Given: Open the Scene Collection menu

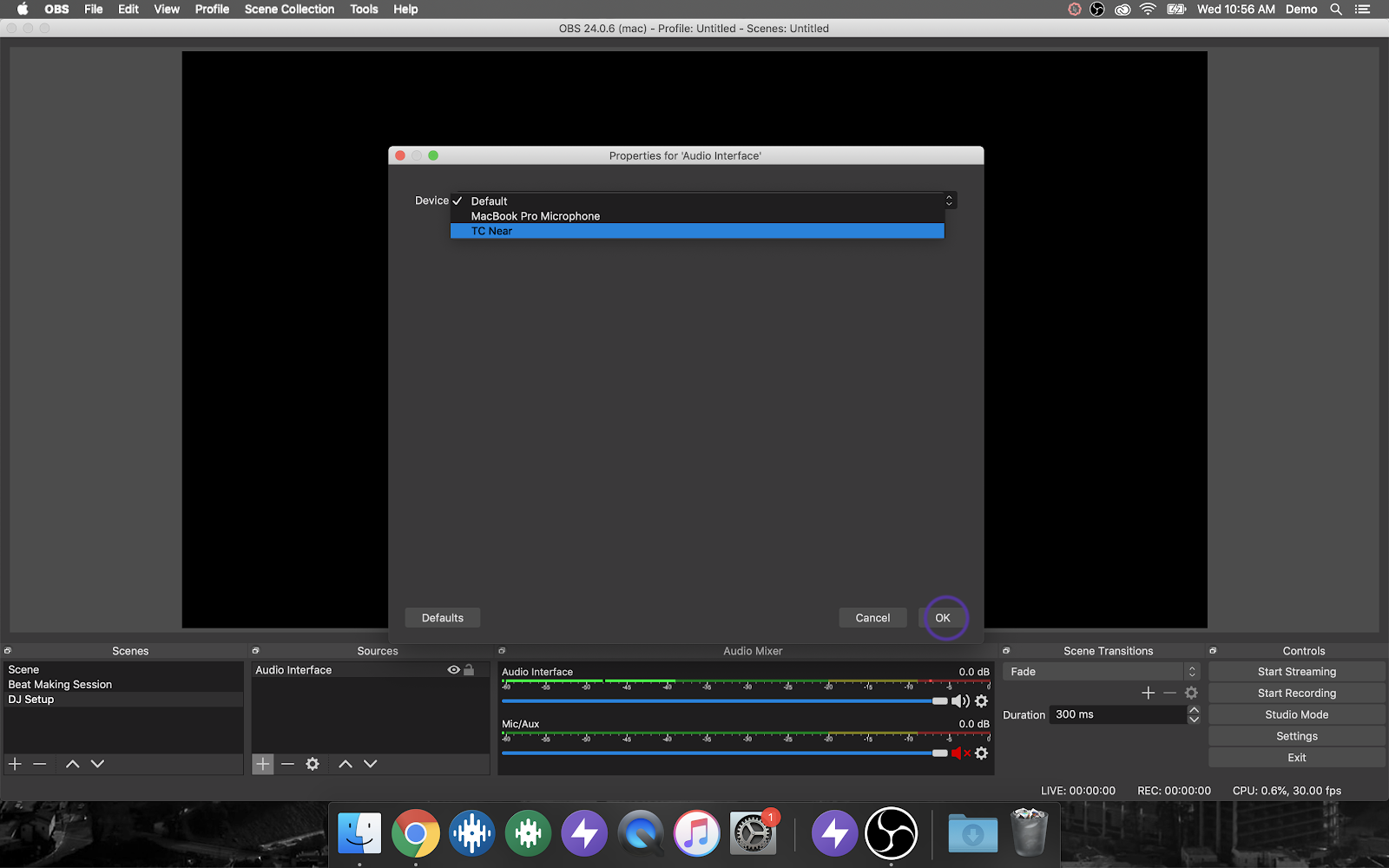Looking at the screenshot, I should (289, 10).
